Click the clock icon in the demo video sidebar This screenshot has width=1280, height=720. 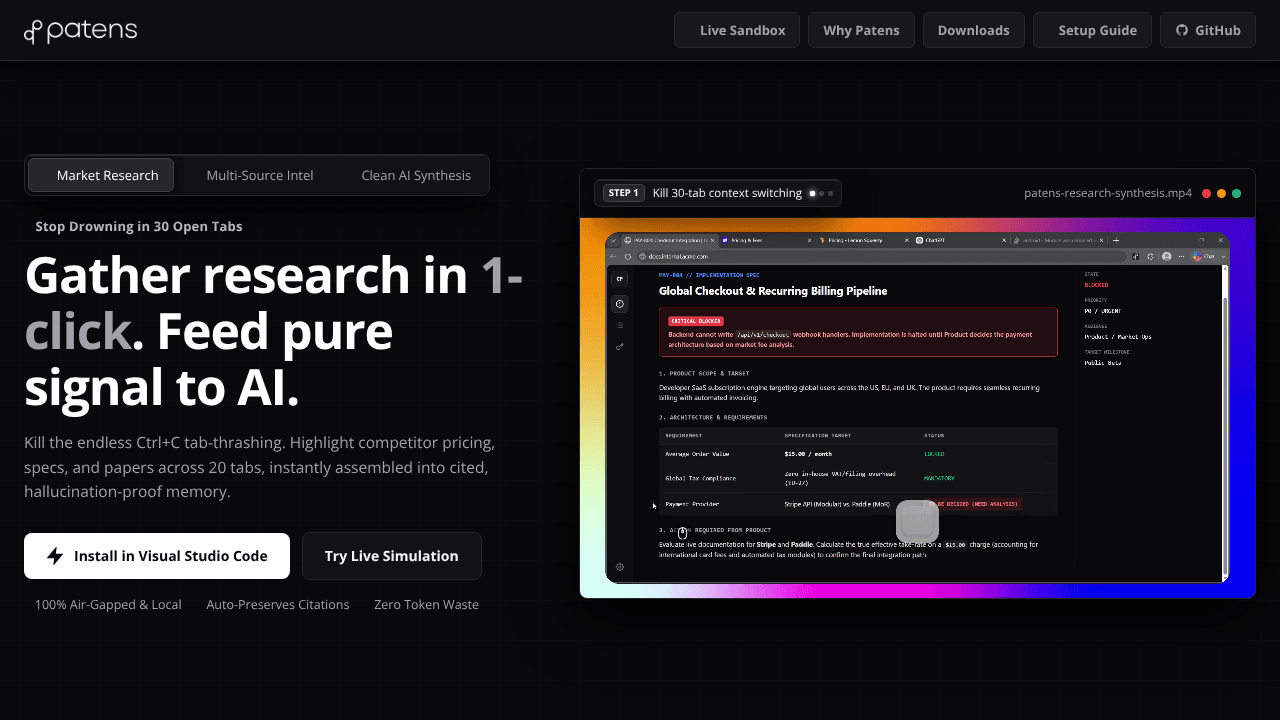pyautogui.click(x=620, y=303)
